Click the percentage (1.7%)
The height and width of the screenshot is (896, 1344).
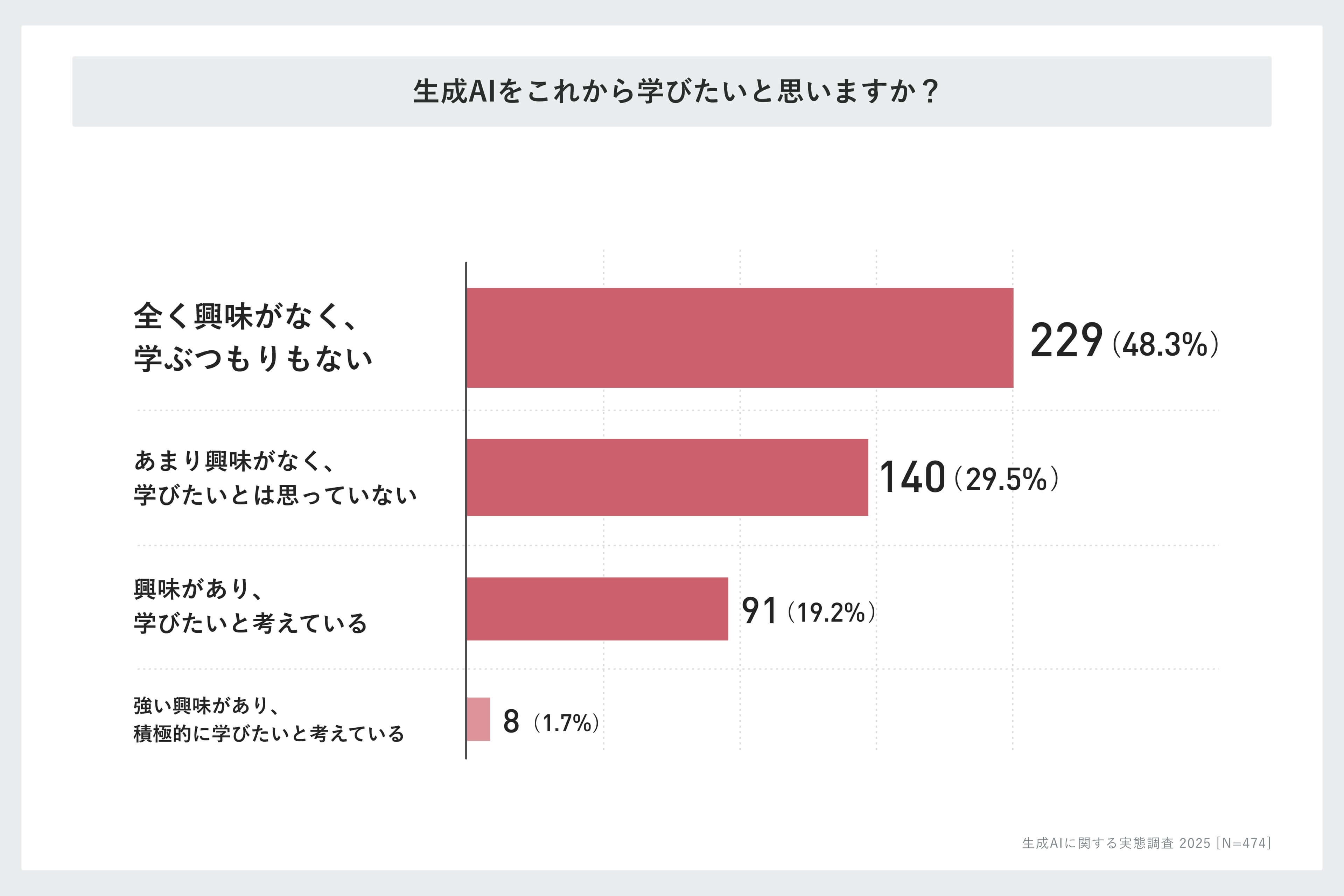tap(566, 723)
